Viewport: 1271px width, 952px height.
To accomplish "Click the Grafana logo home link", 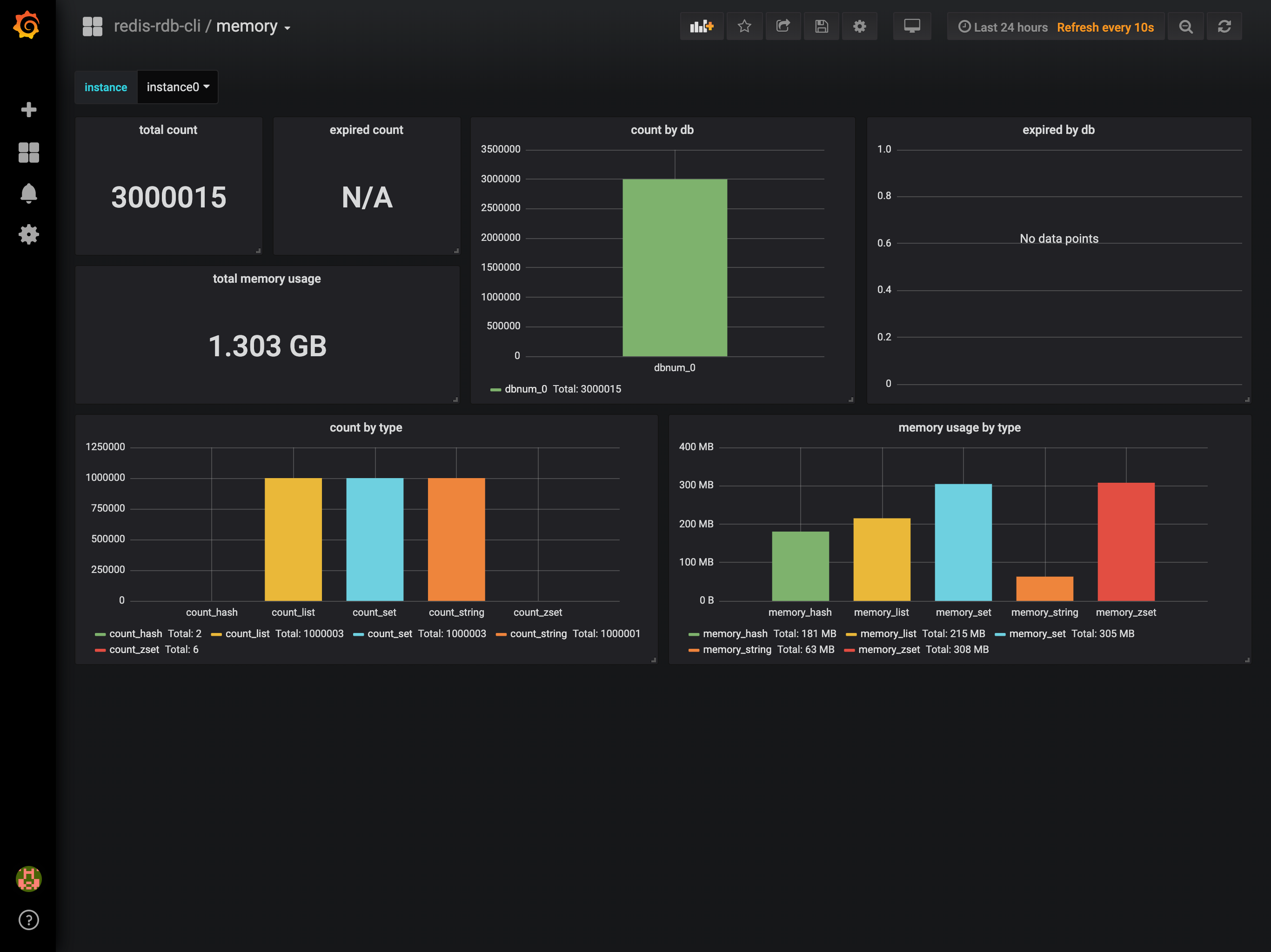I will click(x=27, y=25).
